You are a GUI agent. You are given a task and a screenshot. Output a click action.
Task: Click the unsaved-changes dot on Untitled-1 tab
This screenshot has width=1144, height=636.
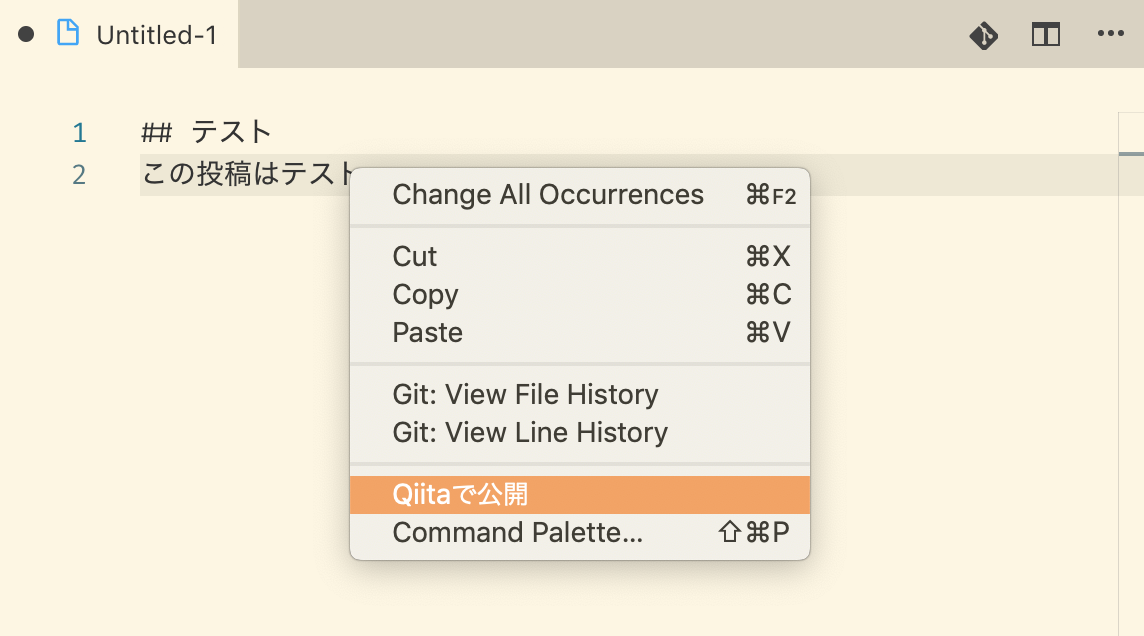[x=26, y=34]
